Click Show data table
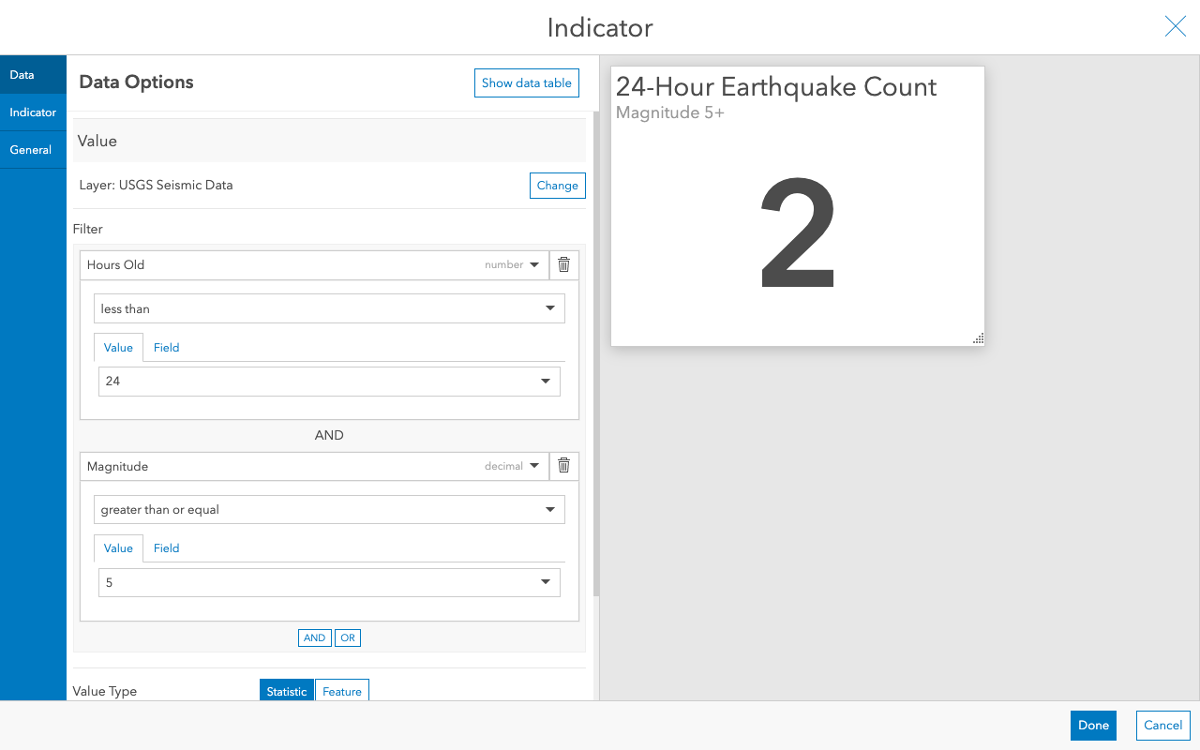 click(526, 83)
